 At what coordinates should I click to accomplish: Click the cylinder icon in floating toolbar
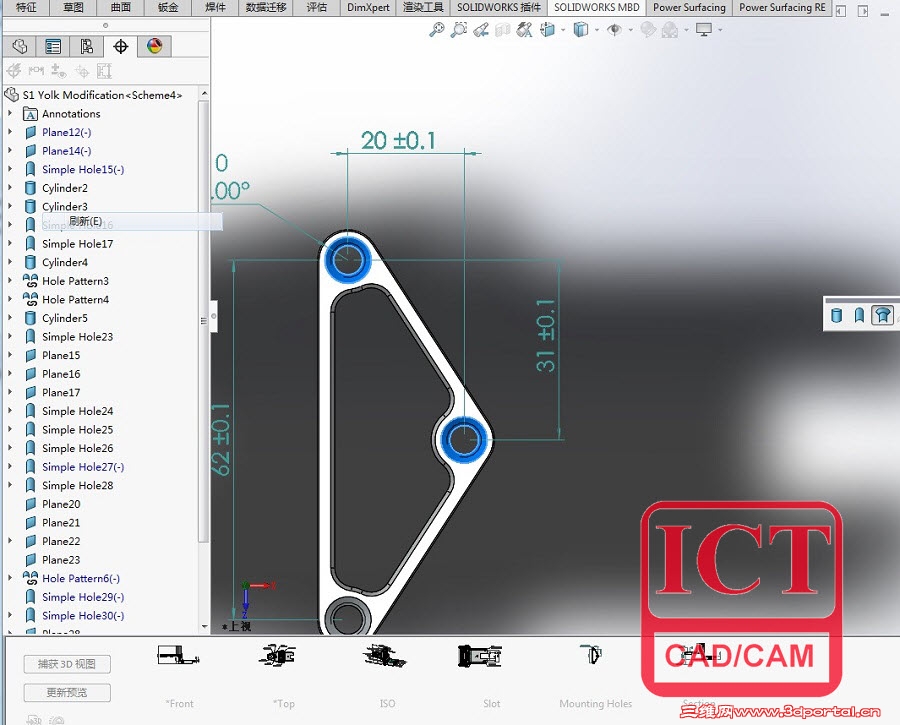click(837, 315)
